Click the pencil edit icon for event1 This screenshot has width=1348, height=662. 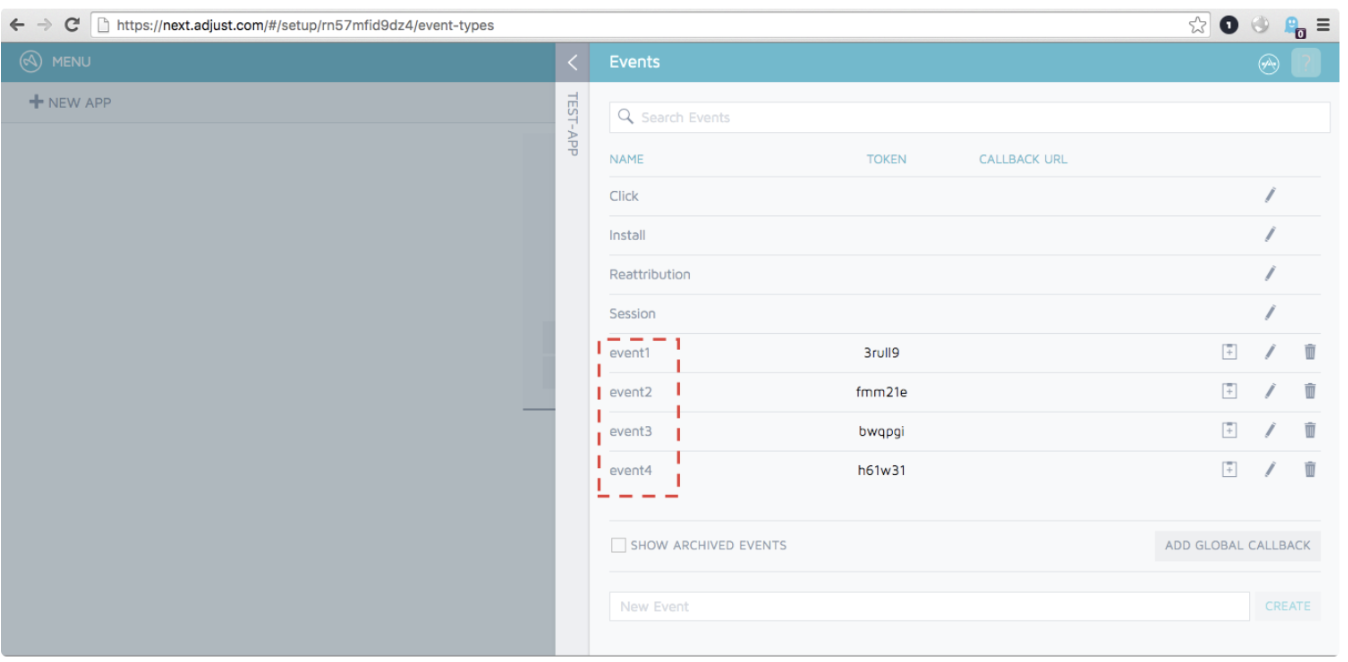[x=1269, y=352]
